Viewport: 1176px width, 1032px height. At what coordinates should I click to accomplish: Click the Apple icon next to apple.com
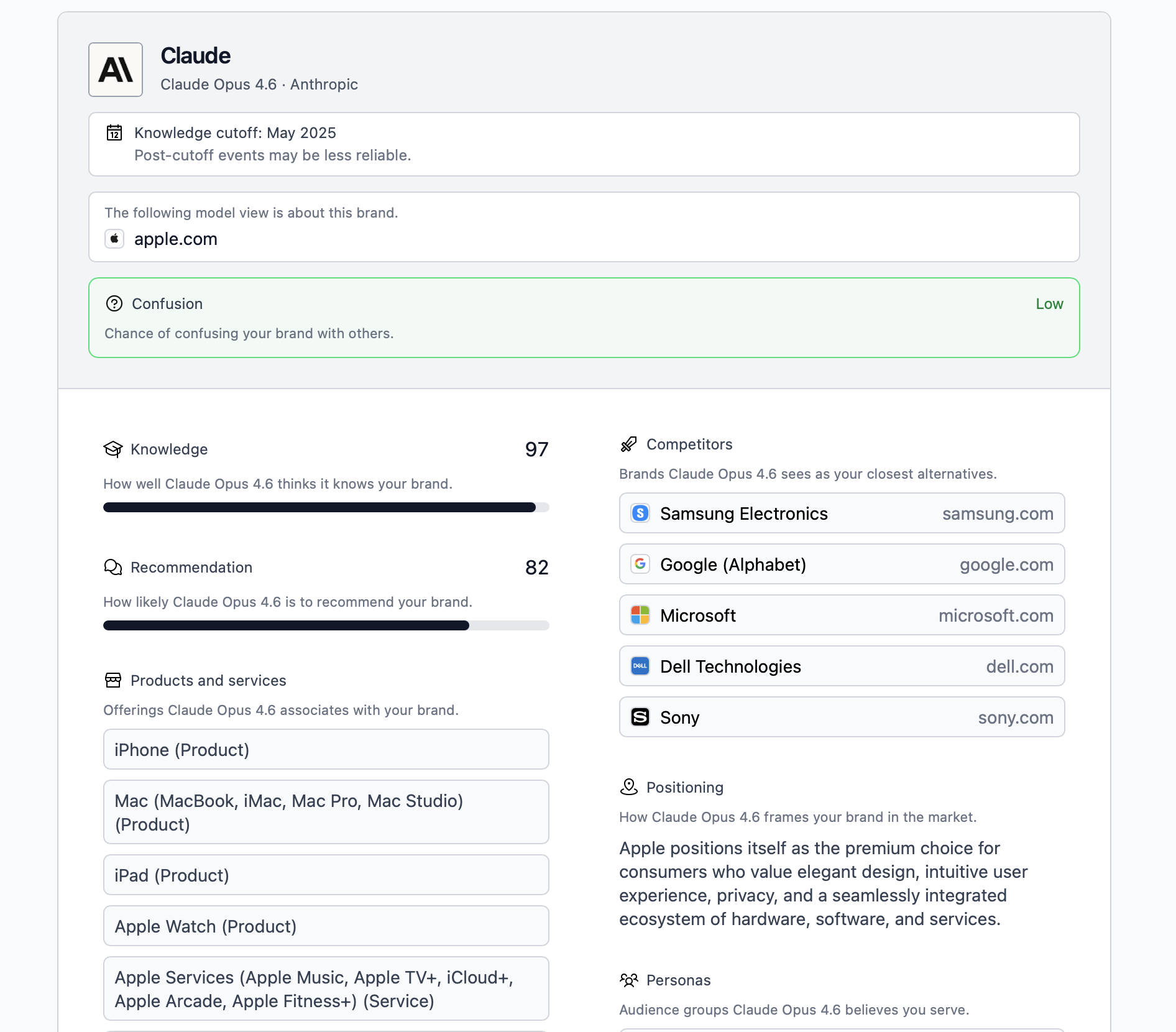114,239
